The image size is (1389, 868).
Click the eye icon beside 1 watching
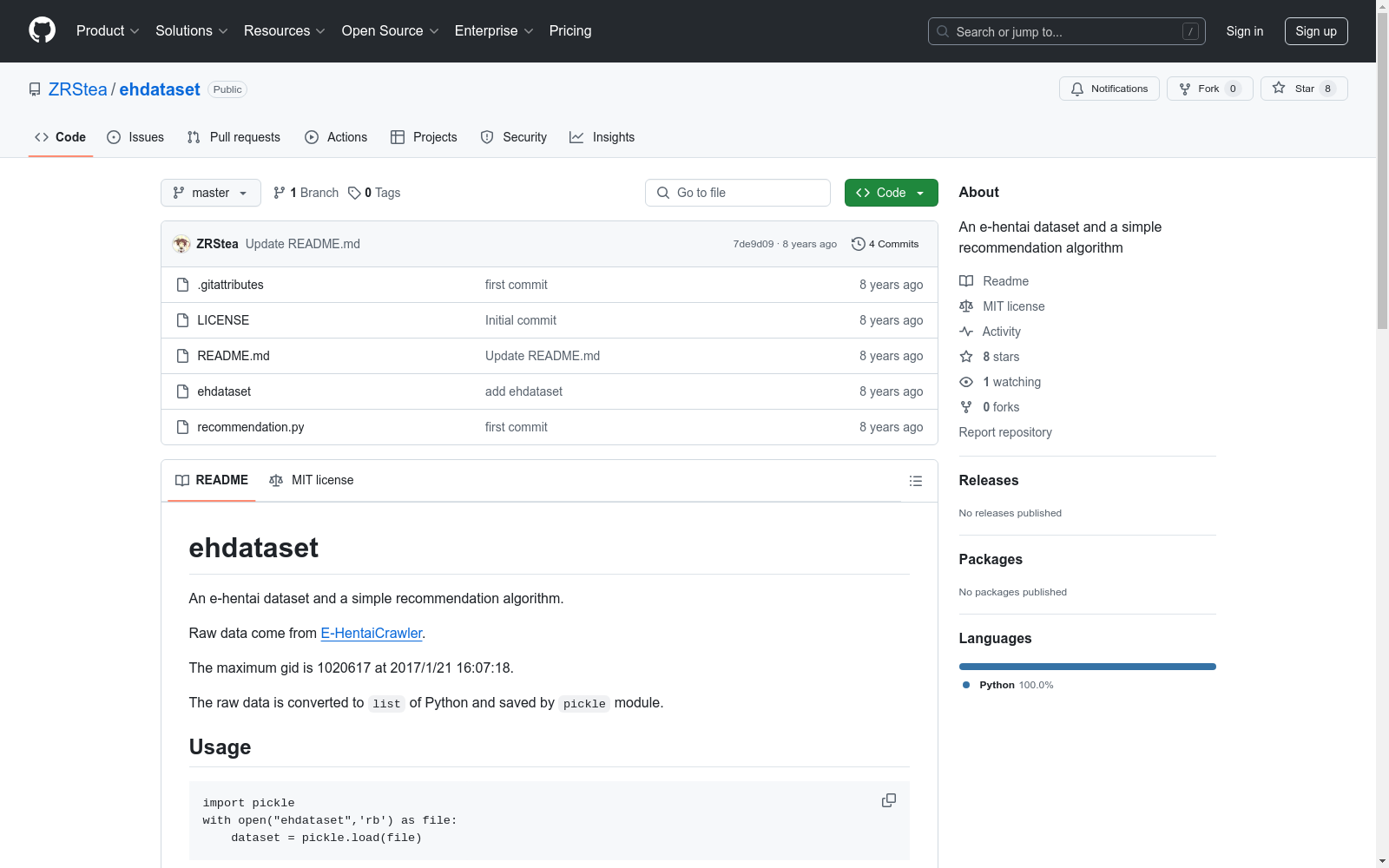click(x=966, y=382)
